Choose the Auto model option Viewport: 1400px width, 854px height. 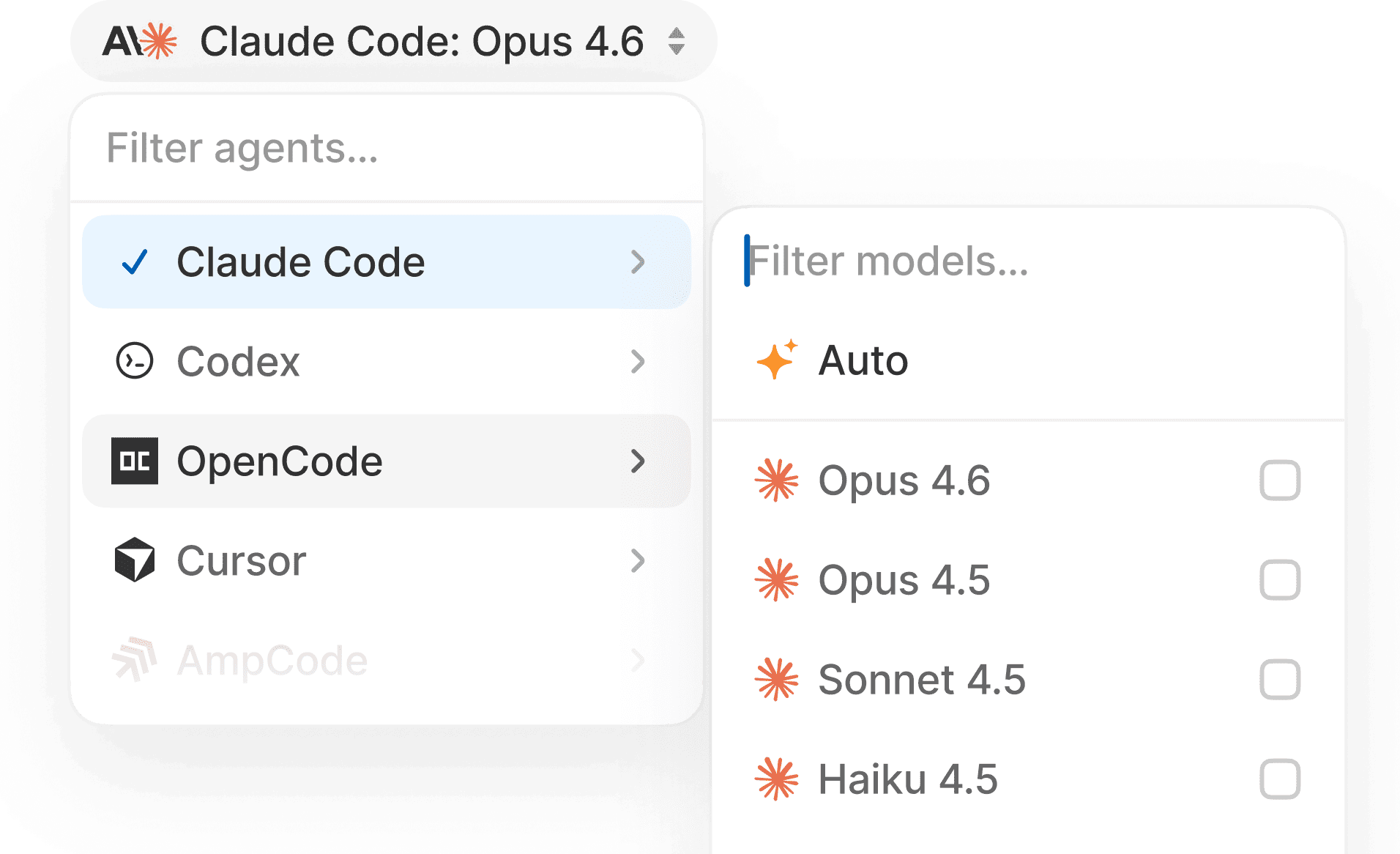863,360
